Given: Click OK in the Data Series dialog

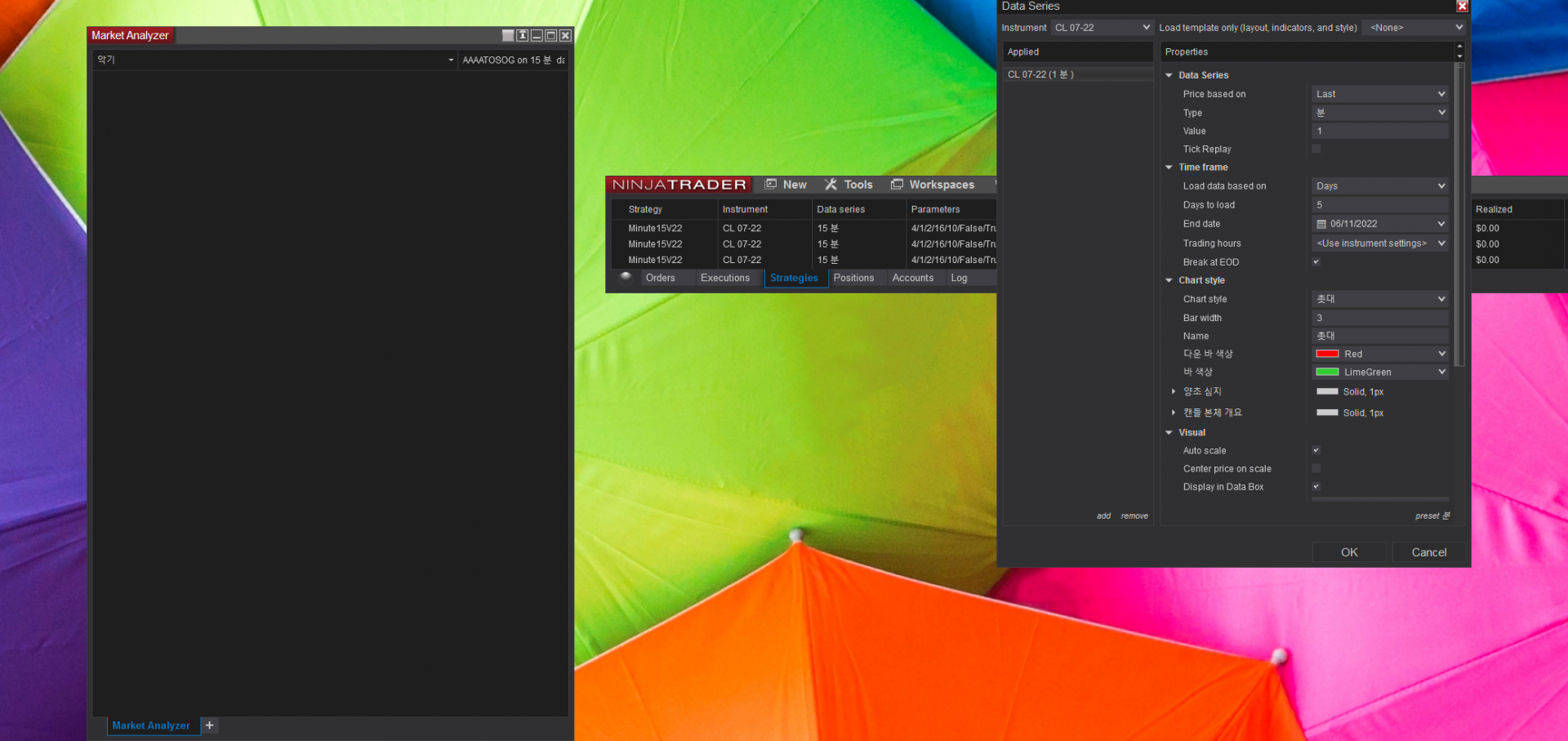Looking at the screenshot, I should point(1349,552).
